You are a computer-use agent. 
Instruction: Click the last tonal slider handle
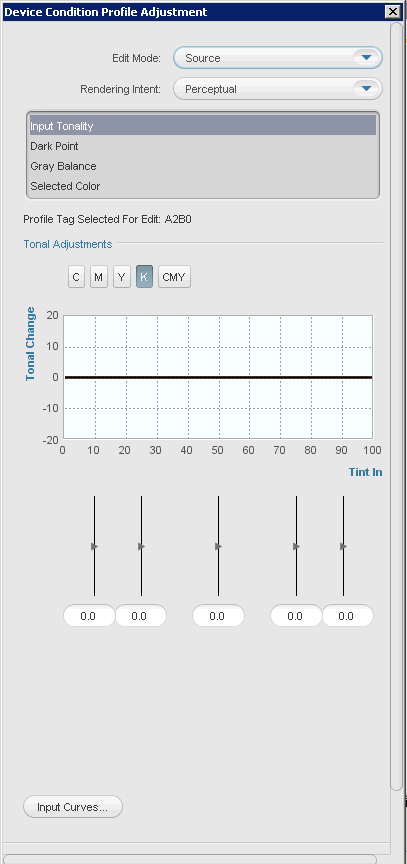[x=343, y=546]
